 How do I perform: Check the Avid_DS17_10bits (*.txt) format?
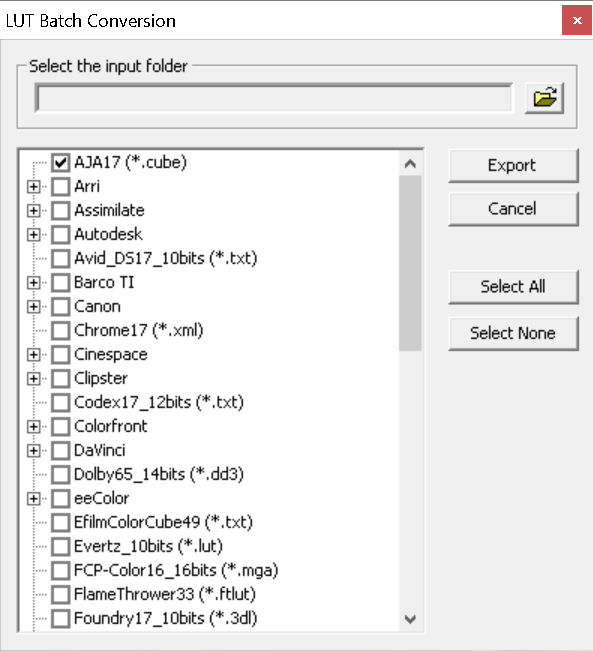61,258
